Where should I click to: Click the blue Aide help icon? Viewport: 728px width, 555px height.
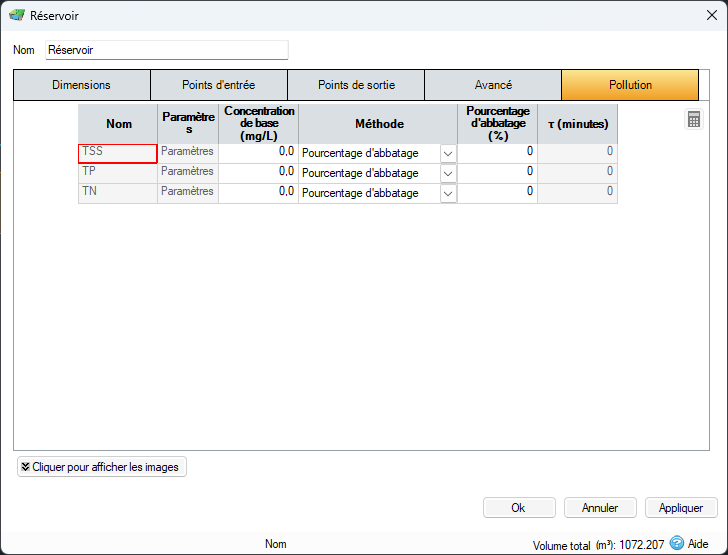coord(677,542)
